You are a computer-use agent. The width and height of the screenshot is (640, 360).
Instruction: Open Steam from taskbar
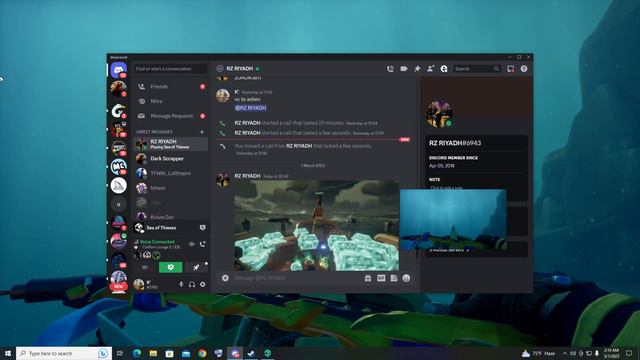coord(251,353)
